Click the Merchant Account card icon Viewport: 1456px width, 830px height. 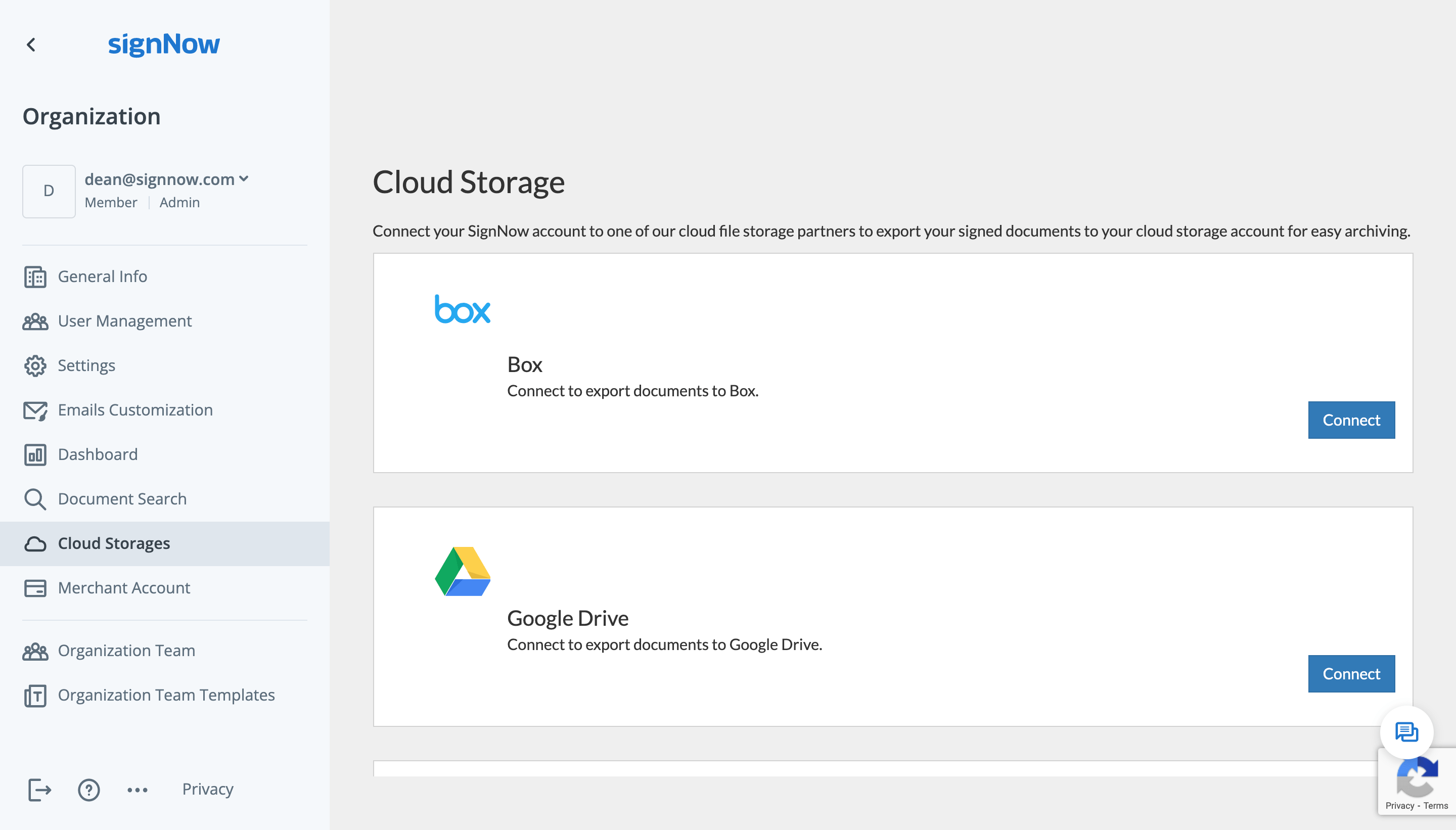click(x=35, y=587)
